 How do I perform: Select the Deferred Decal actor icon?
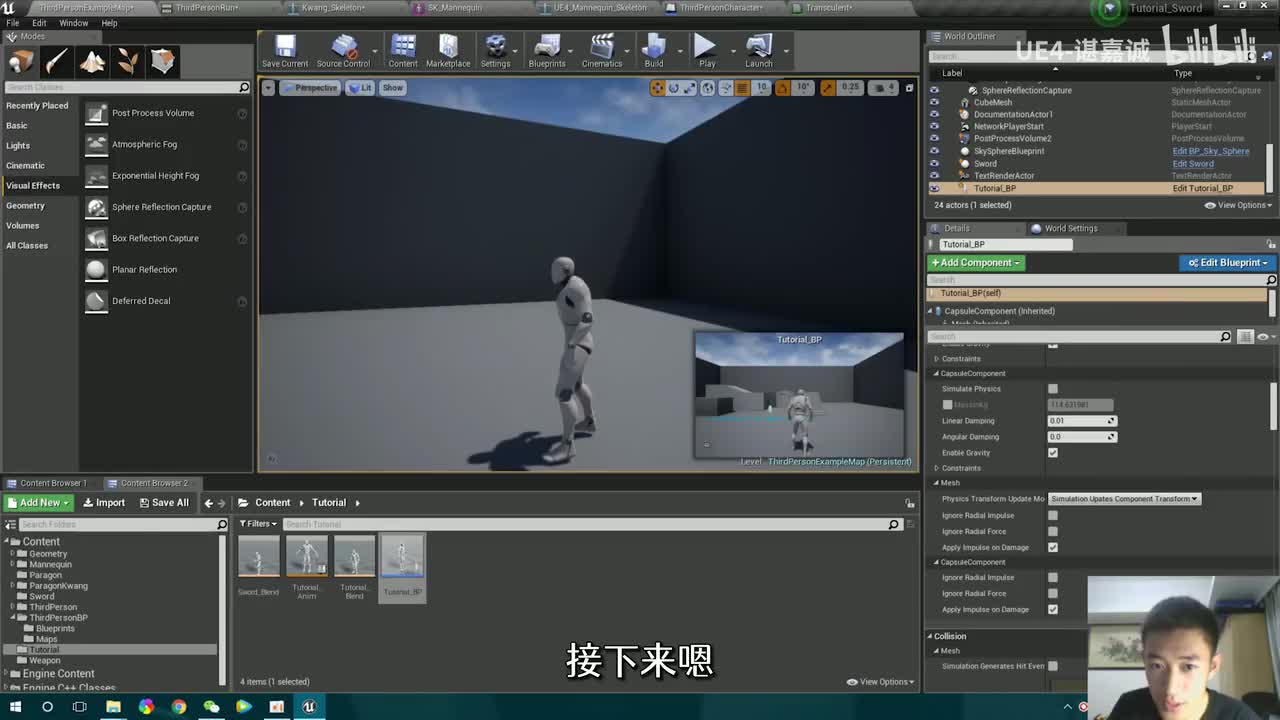point(96,301)
